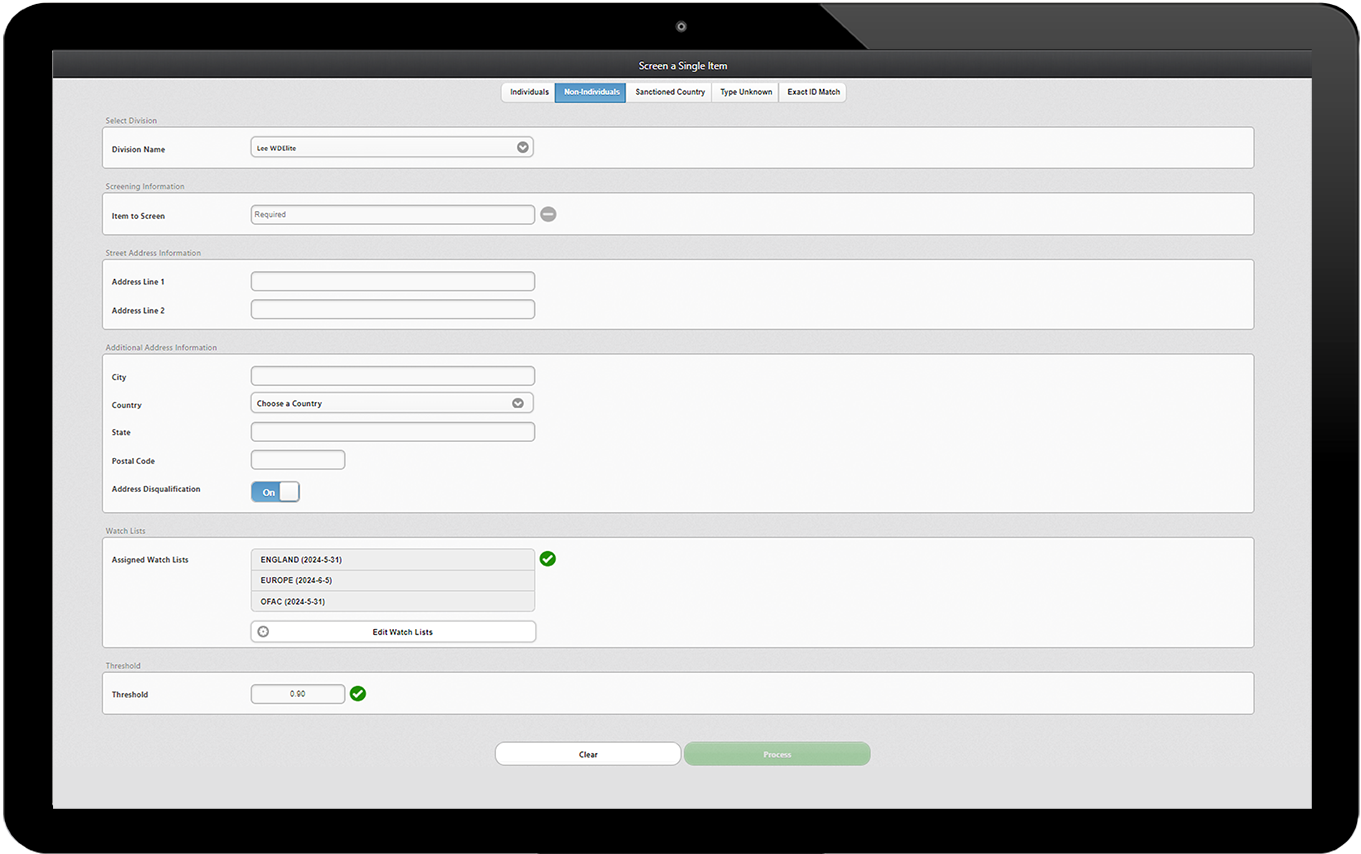Toggle the Address Disqualification switch
Viewport: 1361px width, 854px height.
(275, 492)
